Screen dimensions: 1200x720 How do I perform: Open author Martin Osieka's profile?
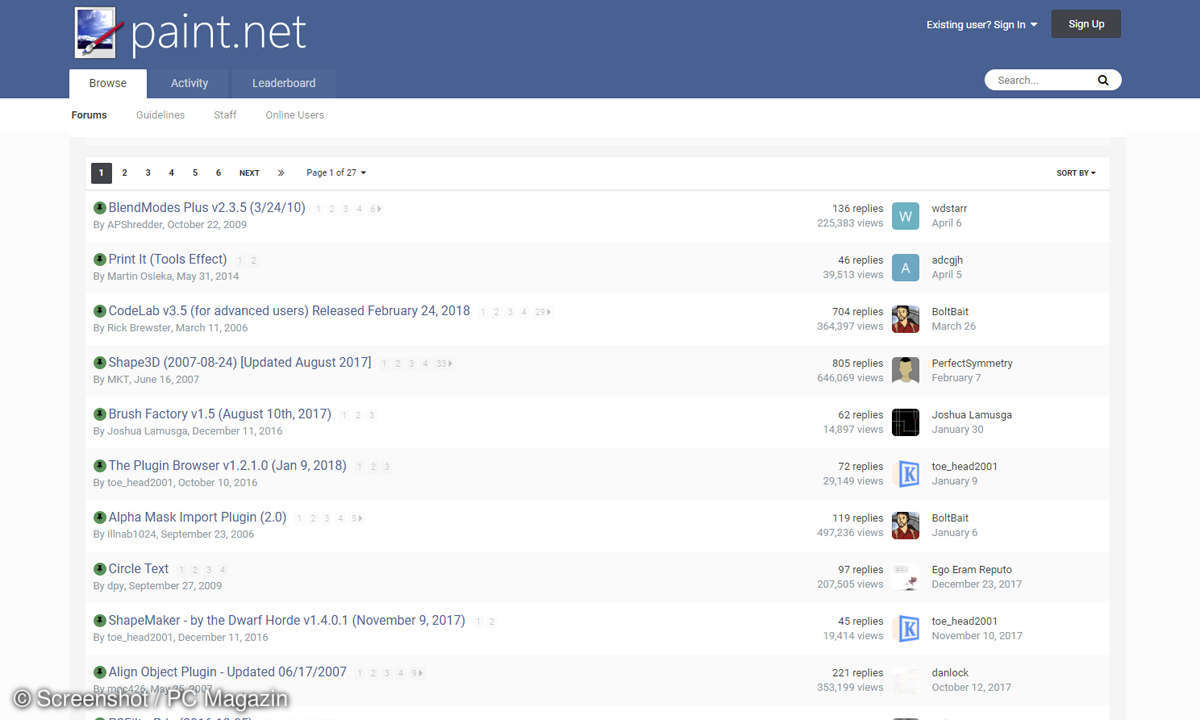(x=139, y=276)
